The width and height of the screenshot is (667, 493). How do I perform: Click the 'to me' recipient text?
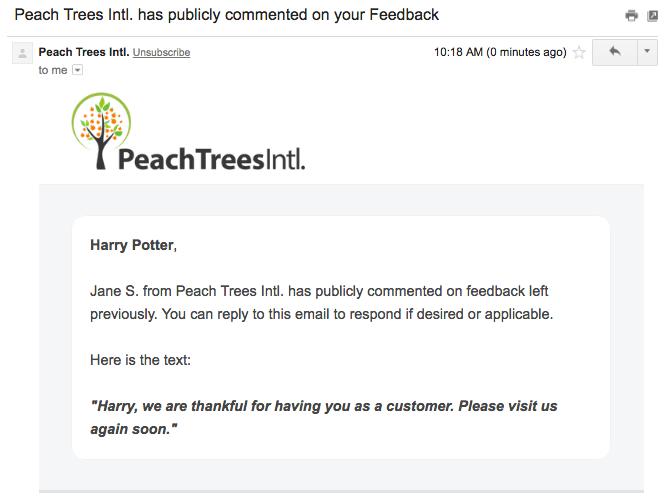tap(53, 70)
